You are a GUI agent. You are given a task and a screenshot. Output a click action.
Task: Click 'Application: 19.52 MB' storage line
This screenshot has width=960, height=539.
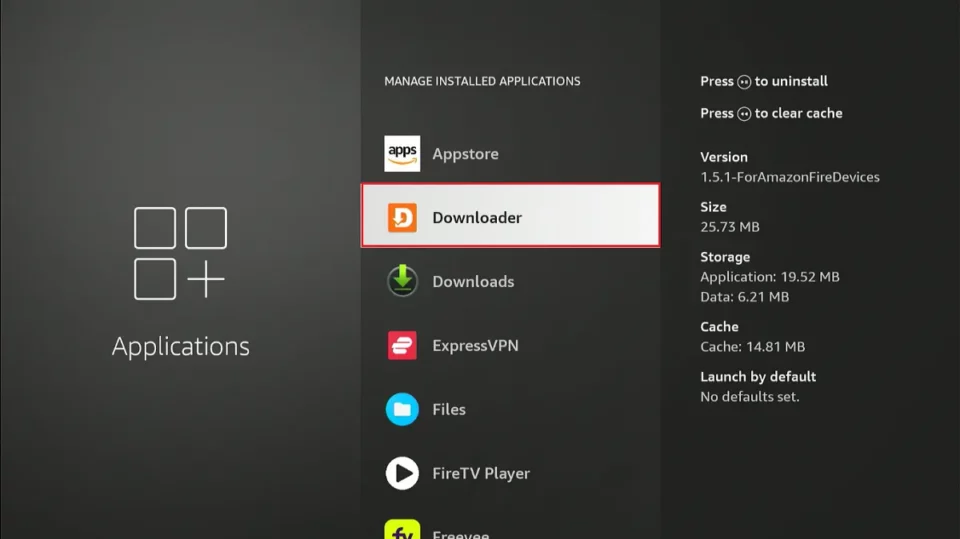click(x=770, y=277)
